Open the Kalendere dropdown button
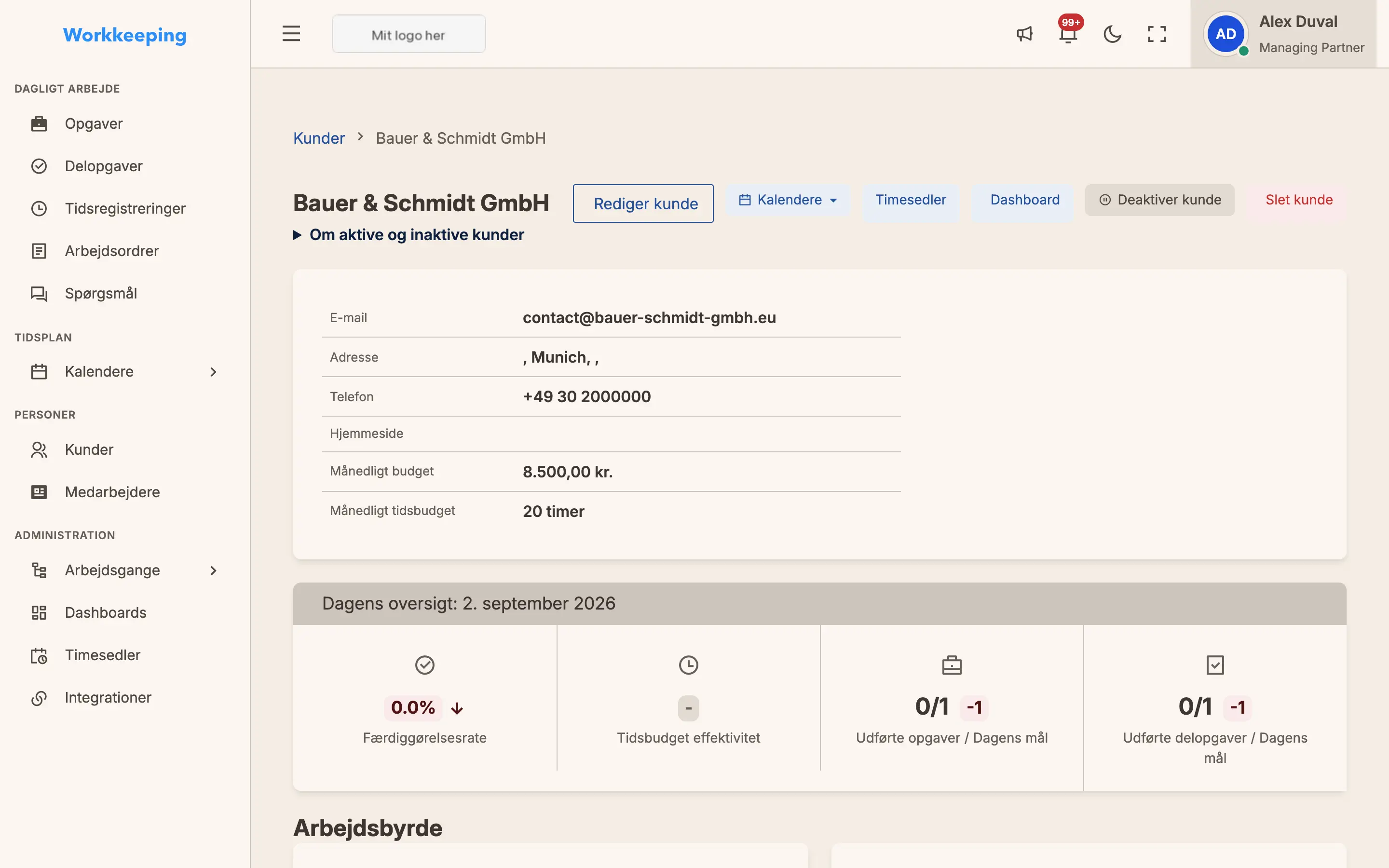 pyautogui.click(x=788, y=200)
